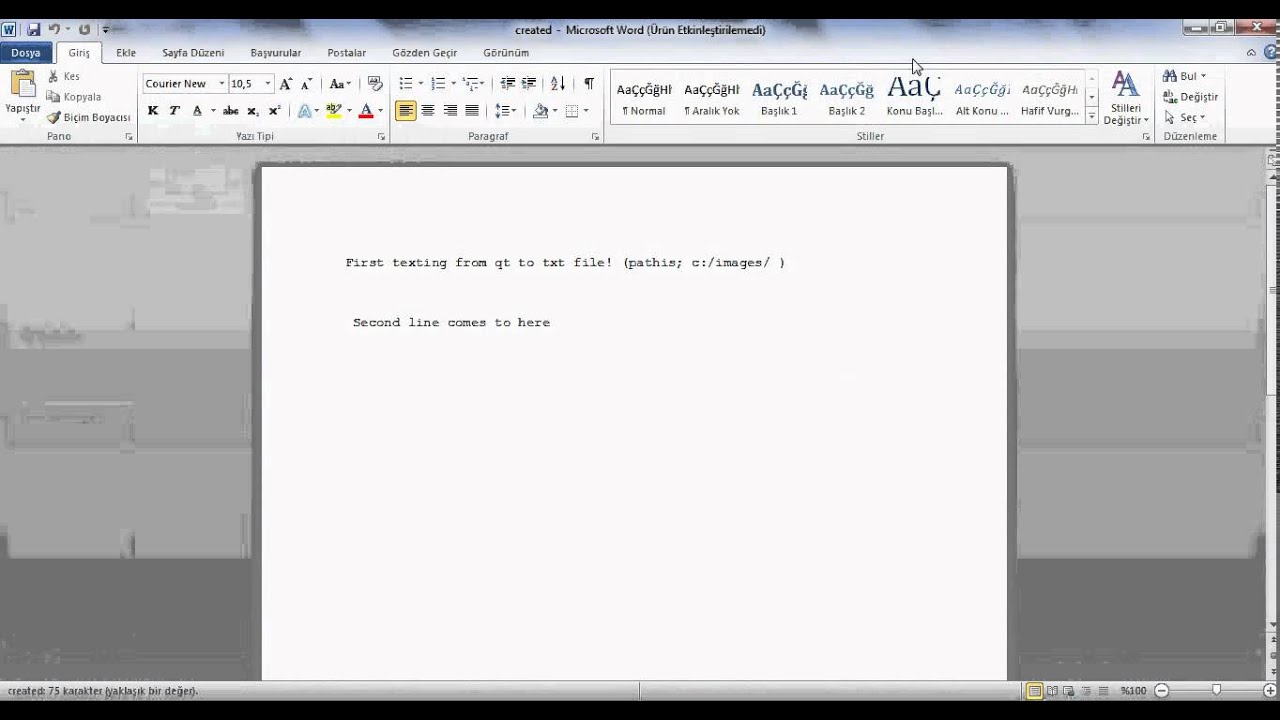Switch to the Sayfa Düzeni tab
This screenshot has height=720, width=1280.
pyautogui.click(x=193, y=53)
